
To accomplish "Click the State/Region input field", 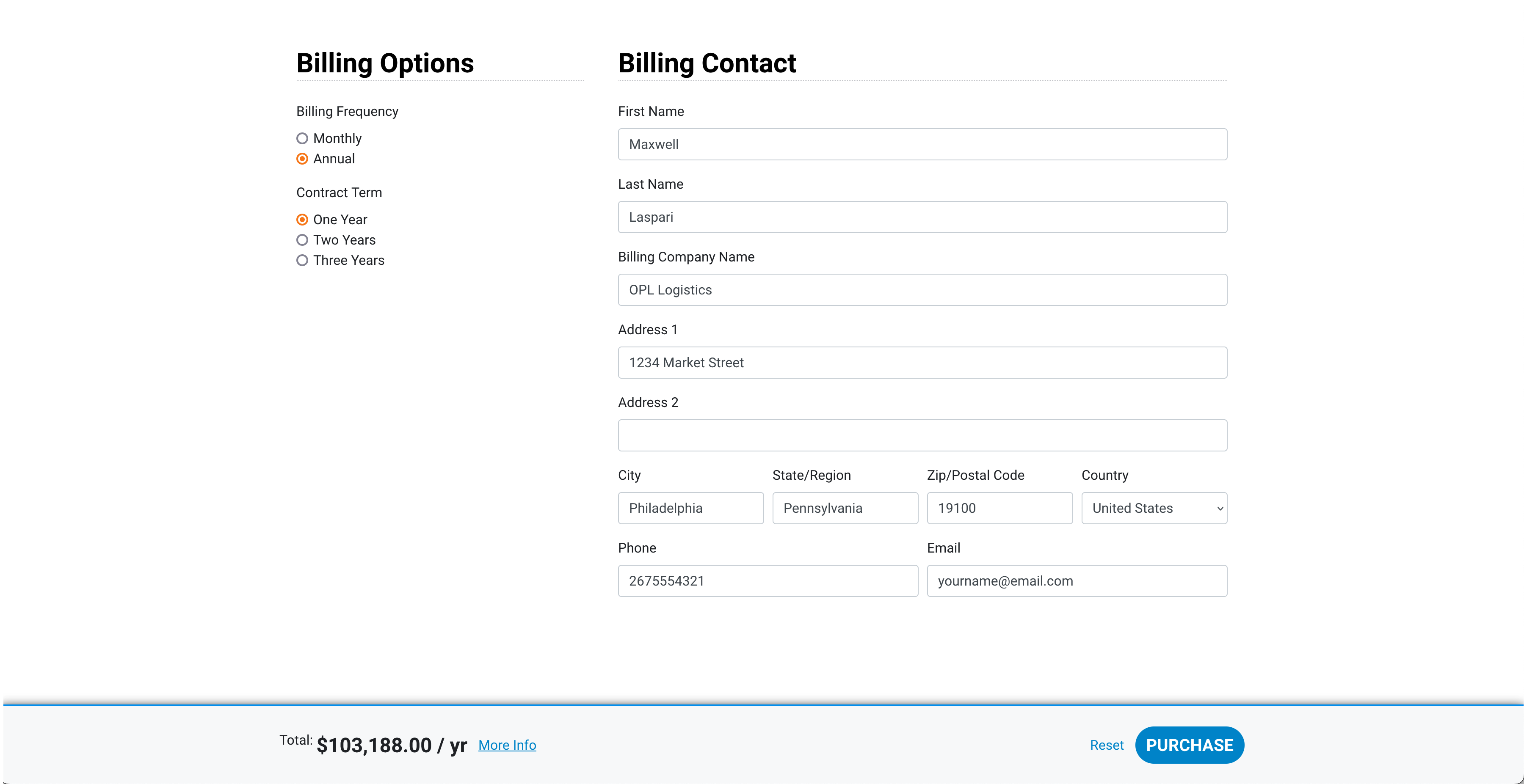I will tap(845, 508).
